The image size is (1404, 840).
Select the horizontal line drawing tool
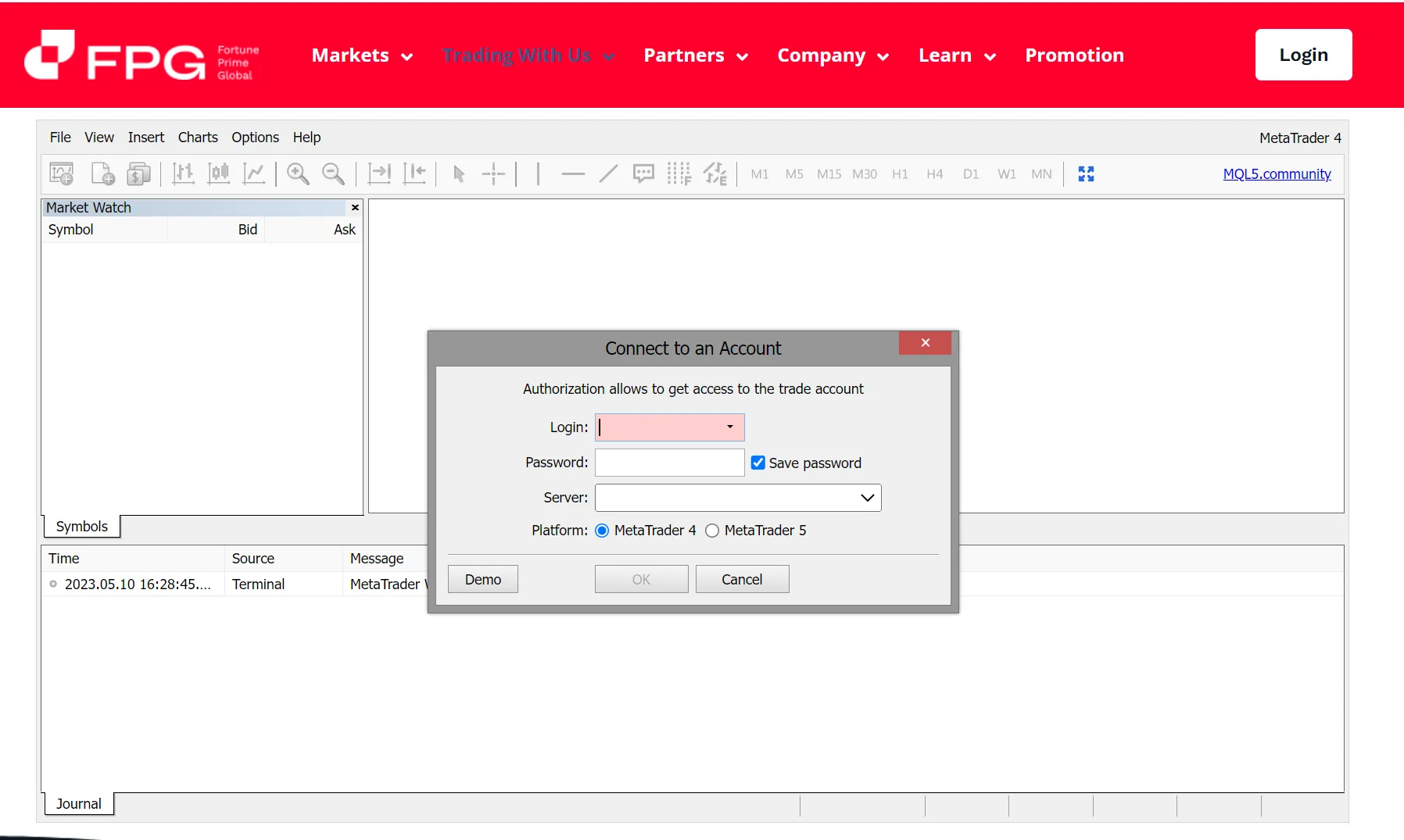[573, 173]
